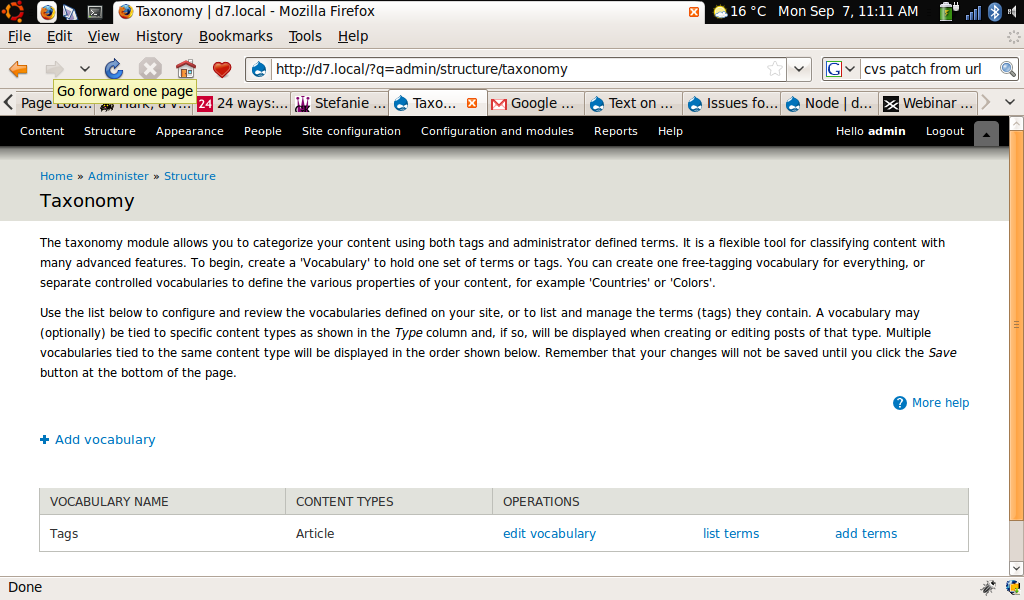Viewport: 1024px width, 600px height.
Task: Open Appearance in the admin toolbar
Action: pos(189,131)
